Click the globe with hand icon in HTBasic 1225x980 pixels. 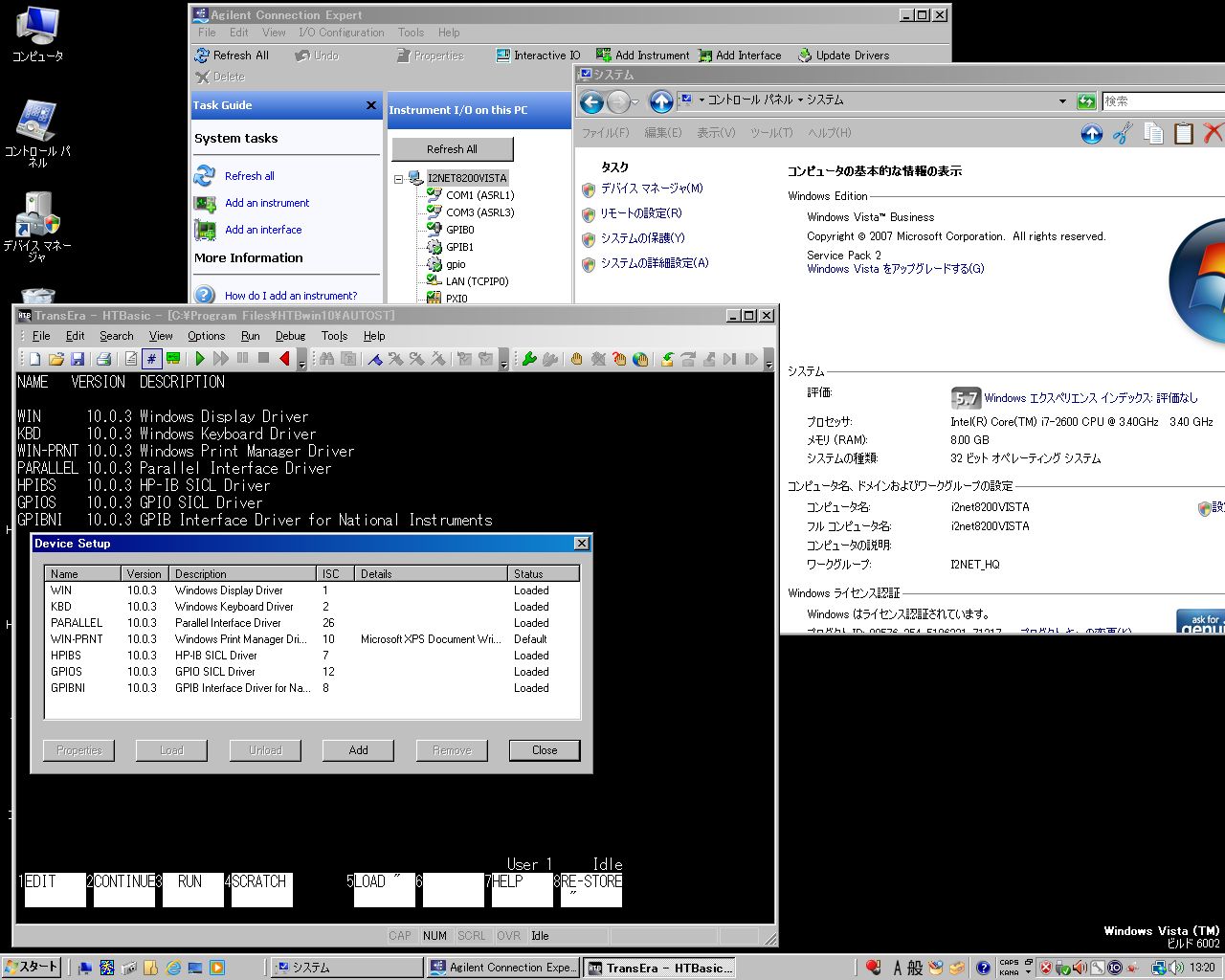click(640, 359)
